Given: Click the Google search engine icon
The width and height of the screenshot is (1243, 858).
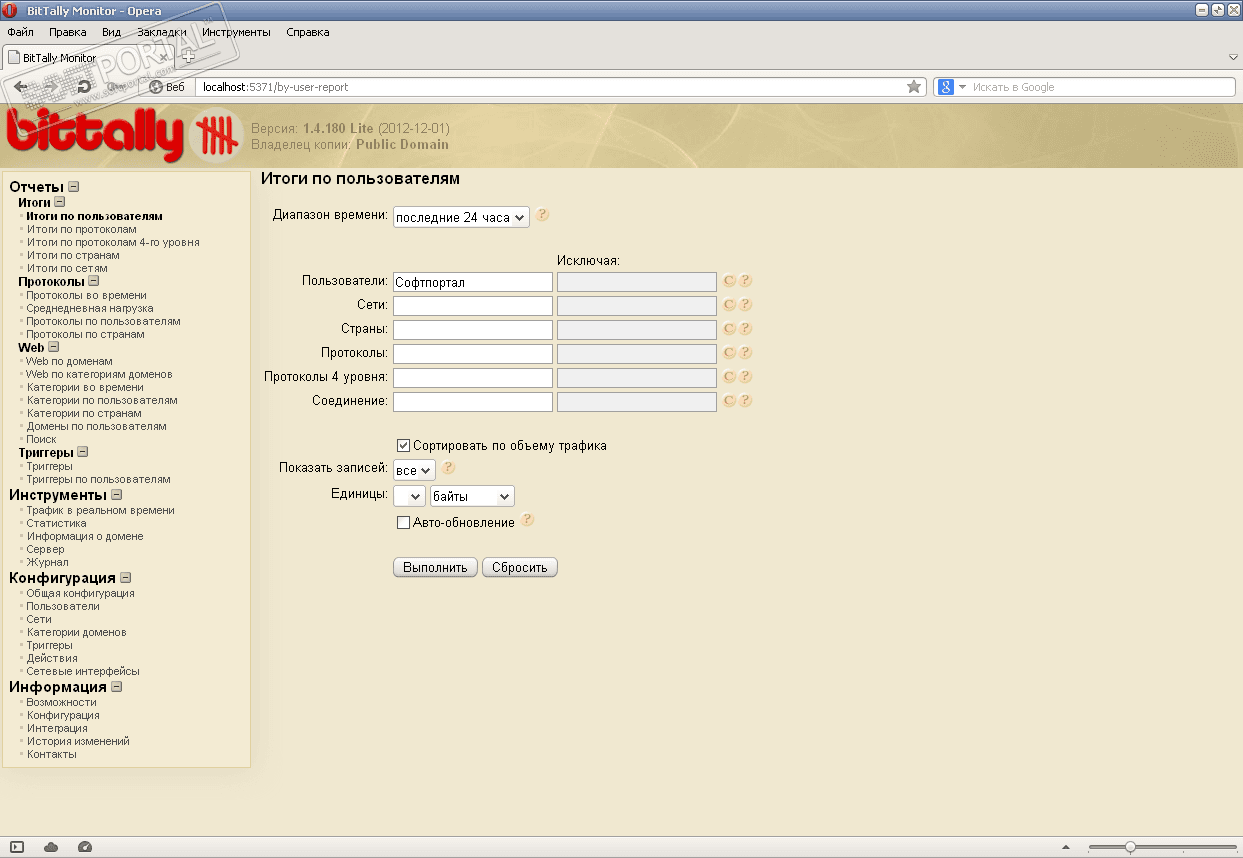Looking at the screenshot, I should [945, 87].
